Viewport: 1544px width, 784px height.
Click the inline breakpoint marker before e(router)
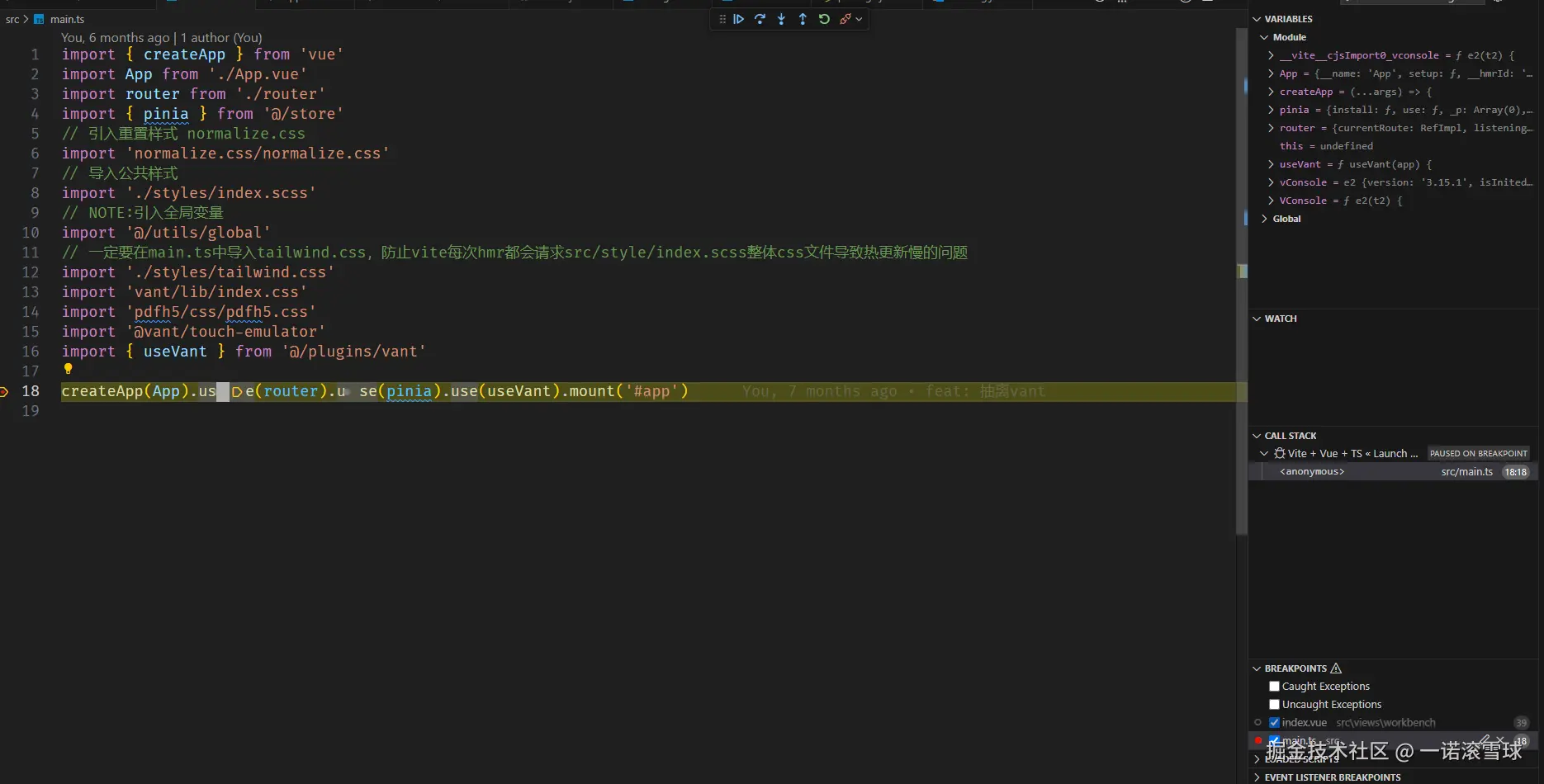(237, 392)
